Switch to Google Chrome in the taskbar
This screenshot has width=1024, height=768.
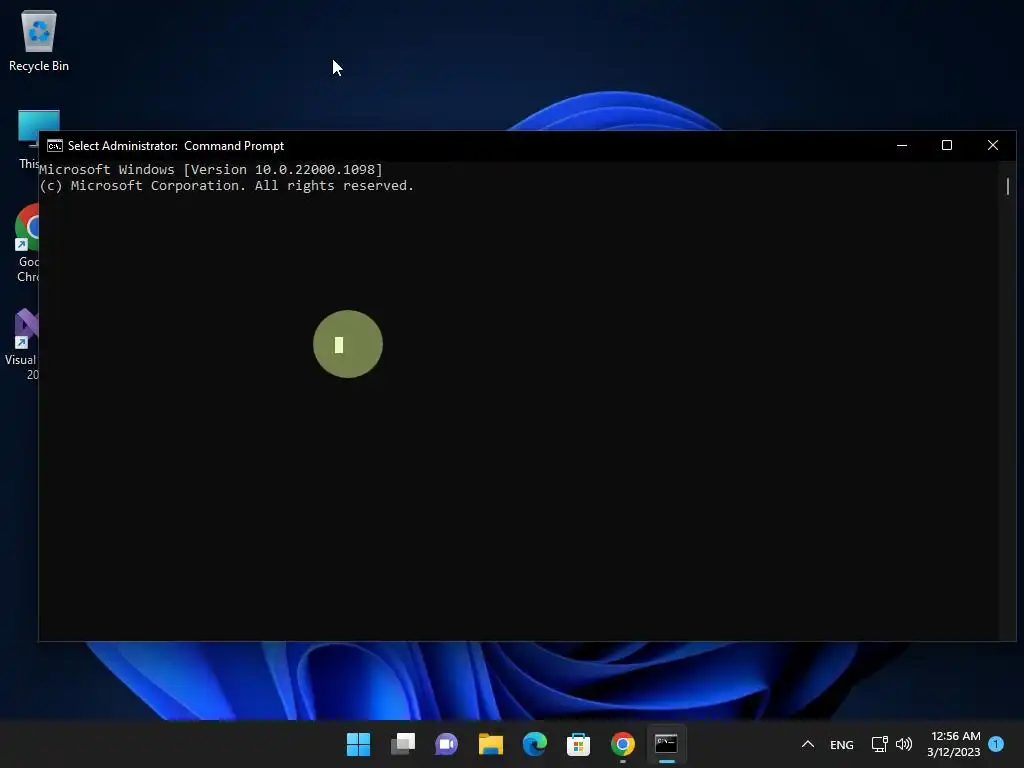[622, 744]
